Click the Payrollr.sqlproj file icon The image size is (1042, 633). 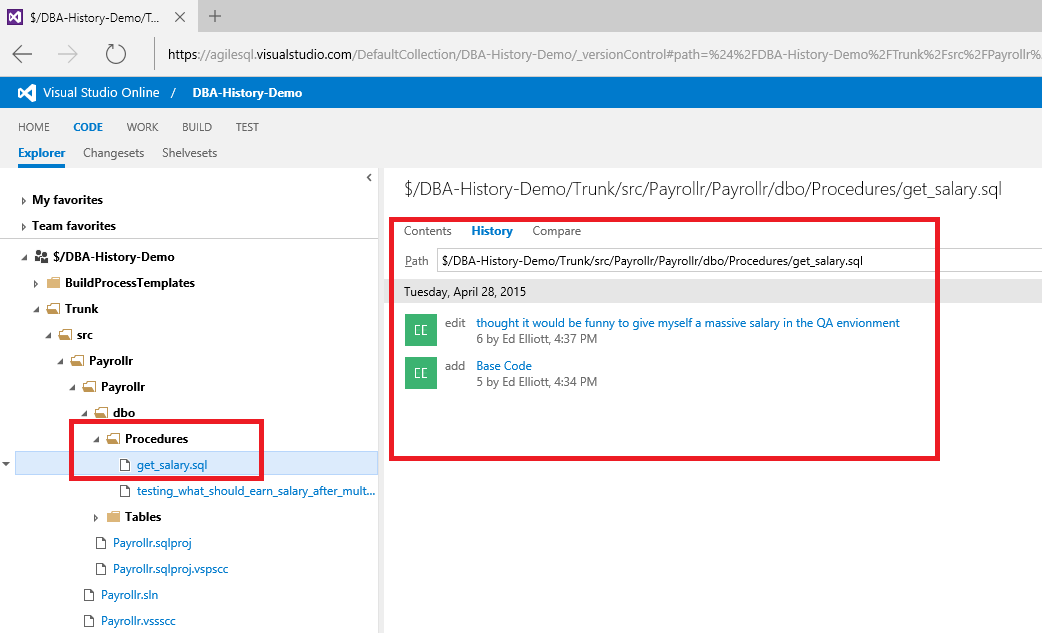(101, 543)
